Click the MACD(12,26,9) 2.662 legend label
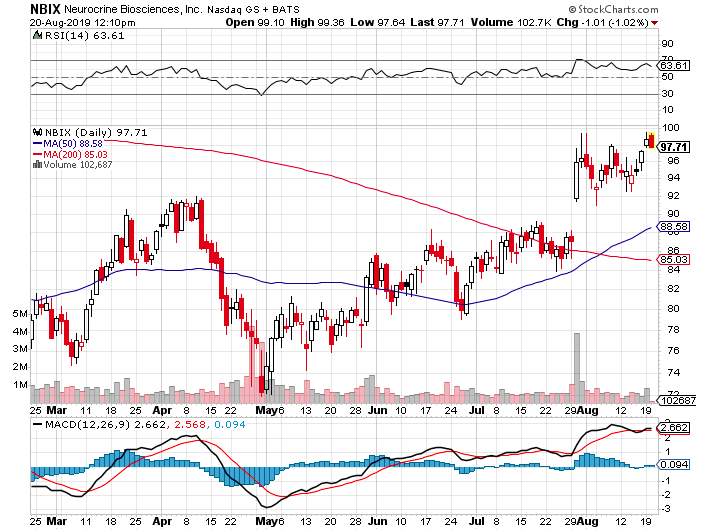The height and width of the screenshot is (531, 701). click(106, 424)
